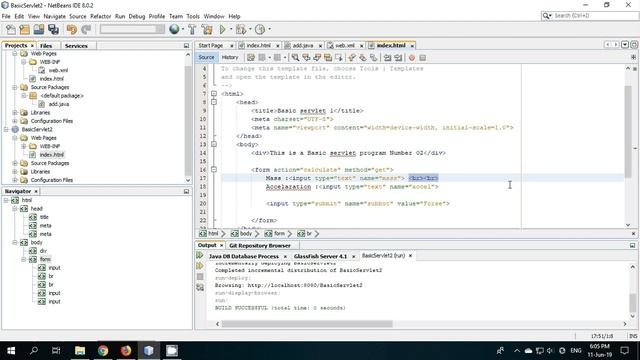Screen dimensions: 640x360
Task: Close the Java DB Database Process tab
Action: click(x=285, y=256)
